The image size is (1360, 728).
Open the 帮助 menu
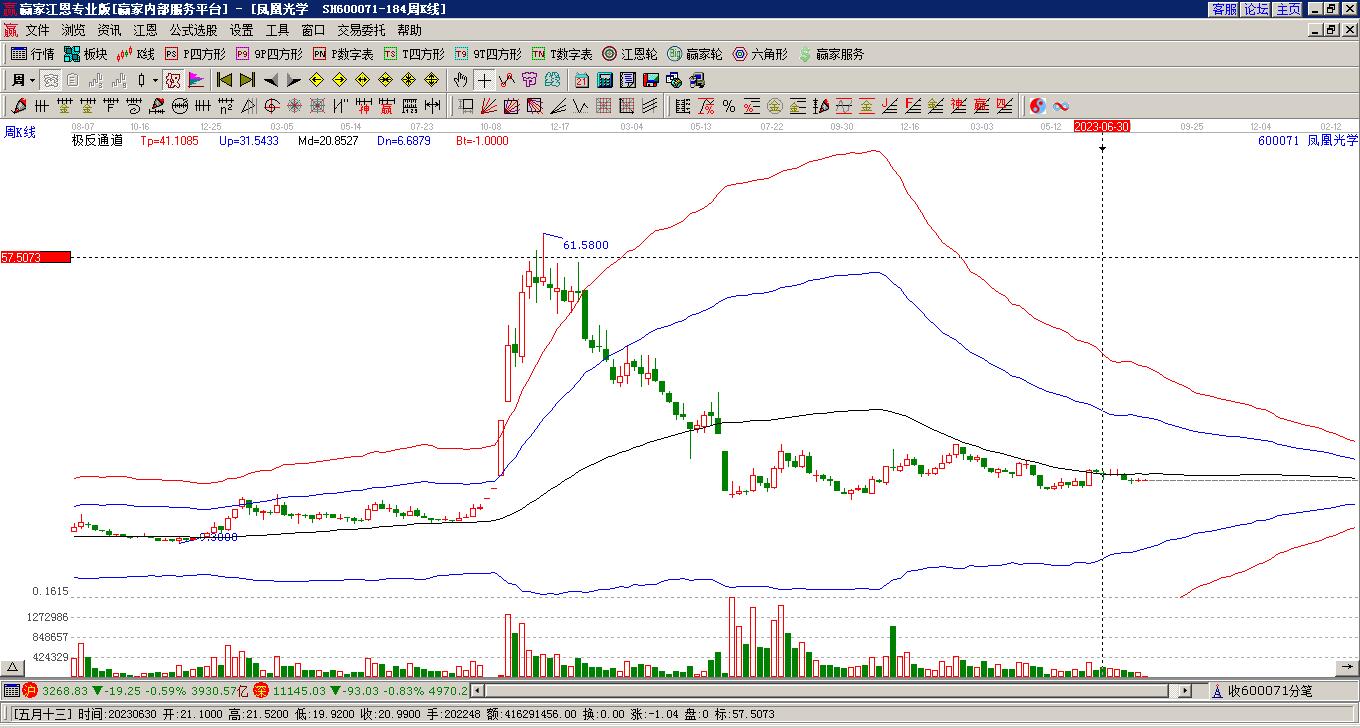pyautogui.click(x=409, y=31)
